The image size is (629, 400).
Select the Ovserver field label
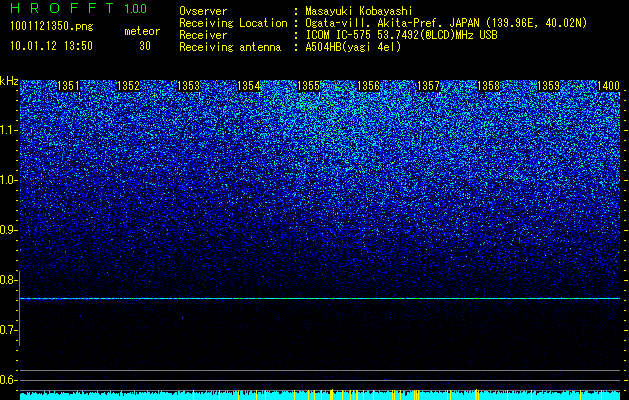pos(203,11)
